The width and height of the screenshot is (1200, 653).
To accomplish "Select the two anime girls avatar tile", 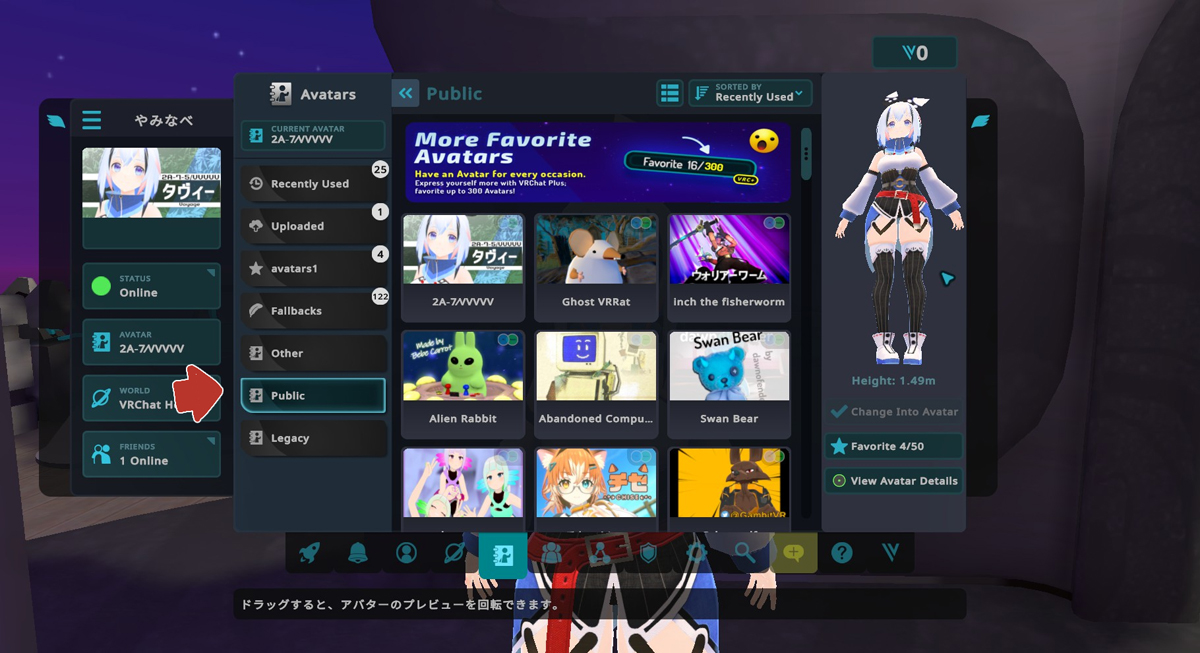I will 463,489.
